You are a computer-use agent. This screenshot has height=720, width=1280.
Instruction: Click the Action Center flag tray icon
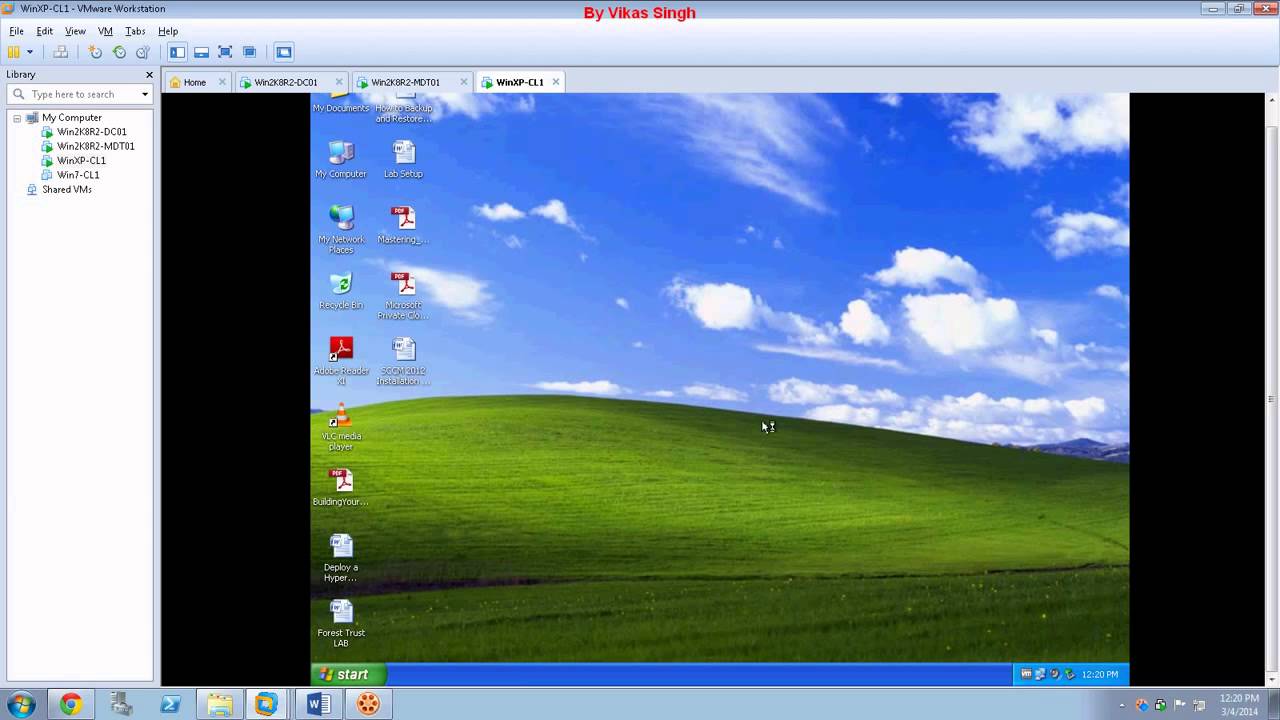click(1178, 704)
